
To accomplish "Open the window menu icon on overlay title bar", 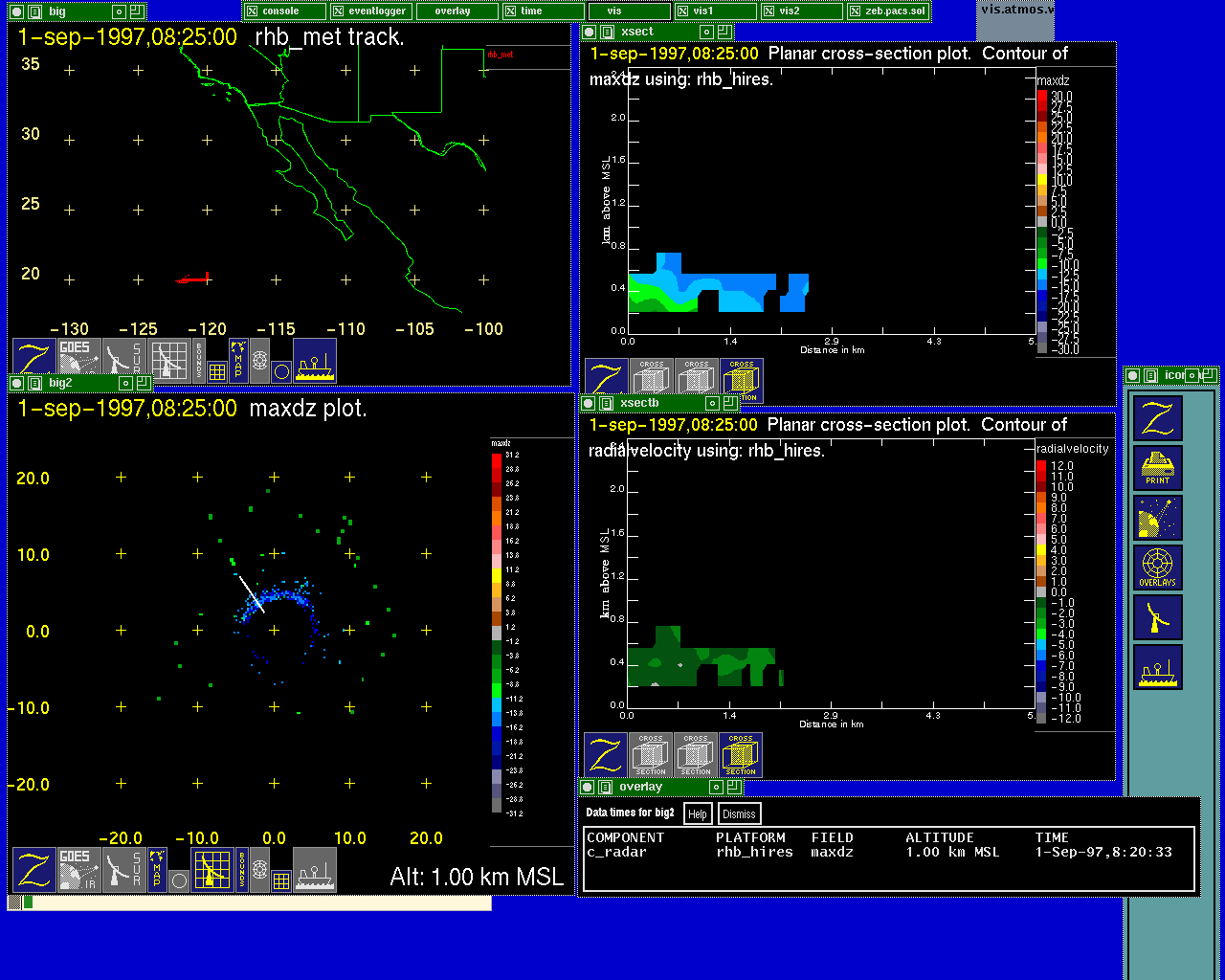I will [605, 787].
